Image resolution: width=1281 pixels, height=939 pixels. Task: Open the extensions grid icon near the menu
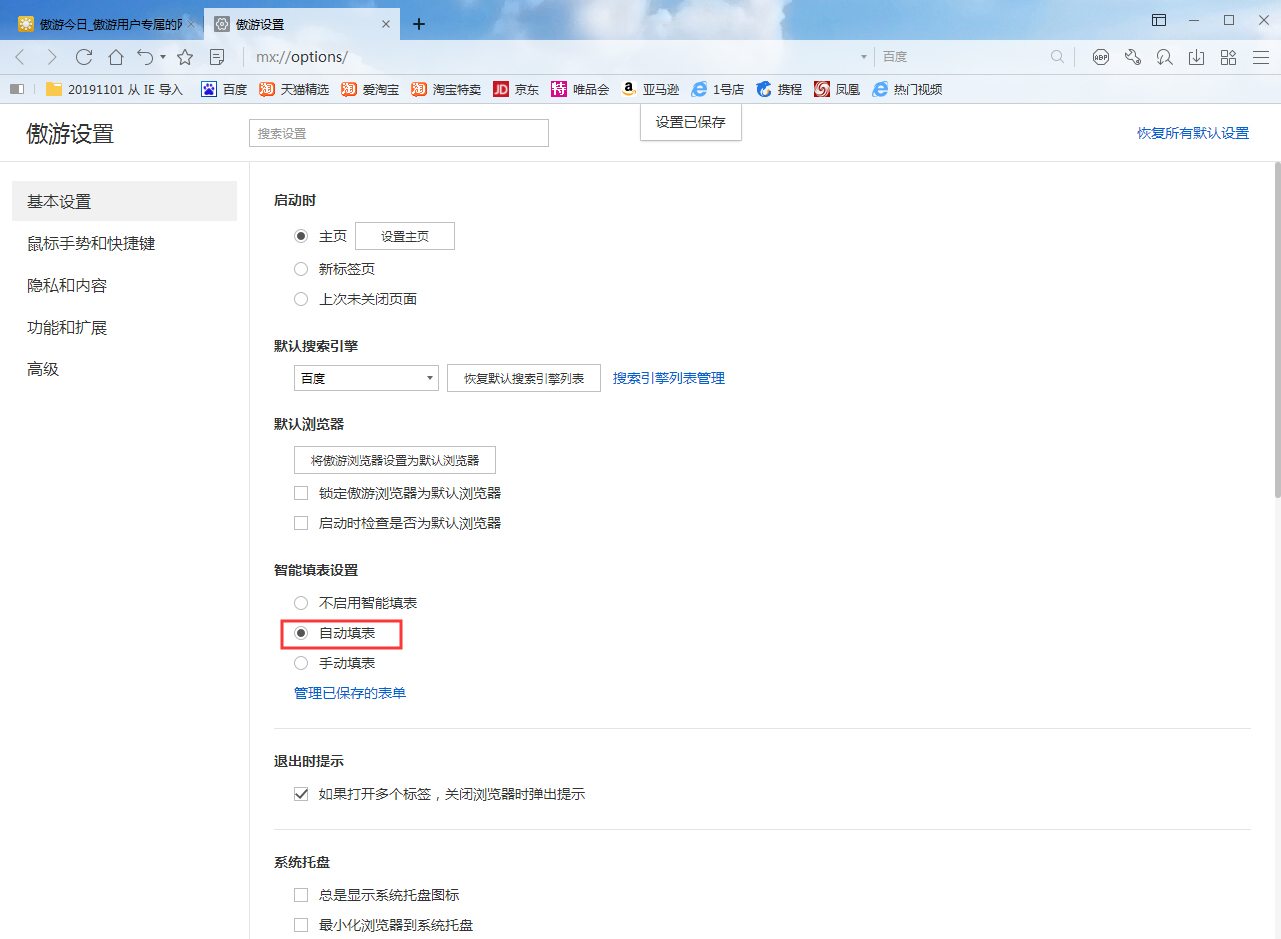click(1228, 57)
